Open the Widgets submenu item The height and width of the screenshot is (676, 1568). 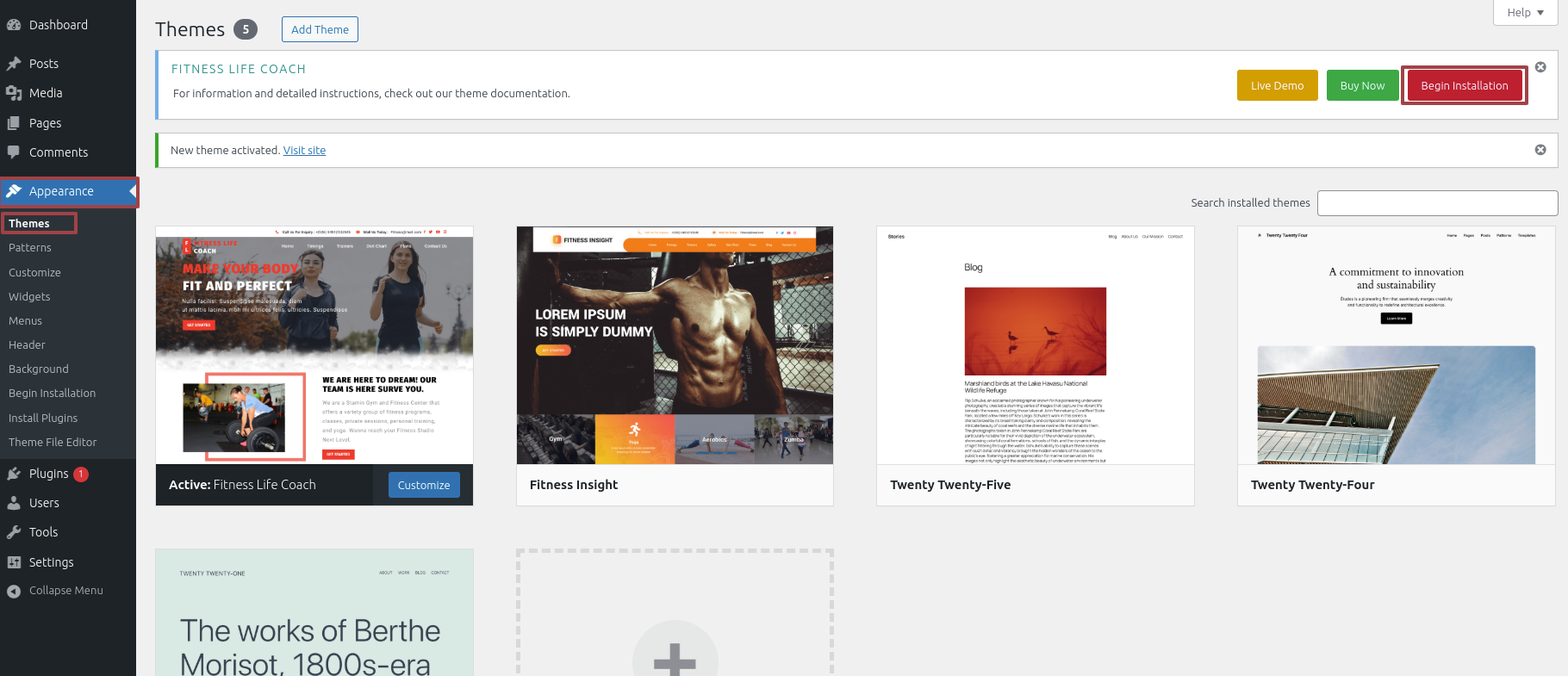pos(29,296)
